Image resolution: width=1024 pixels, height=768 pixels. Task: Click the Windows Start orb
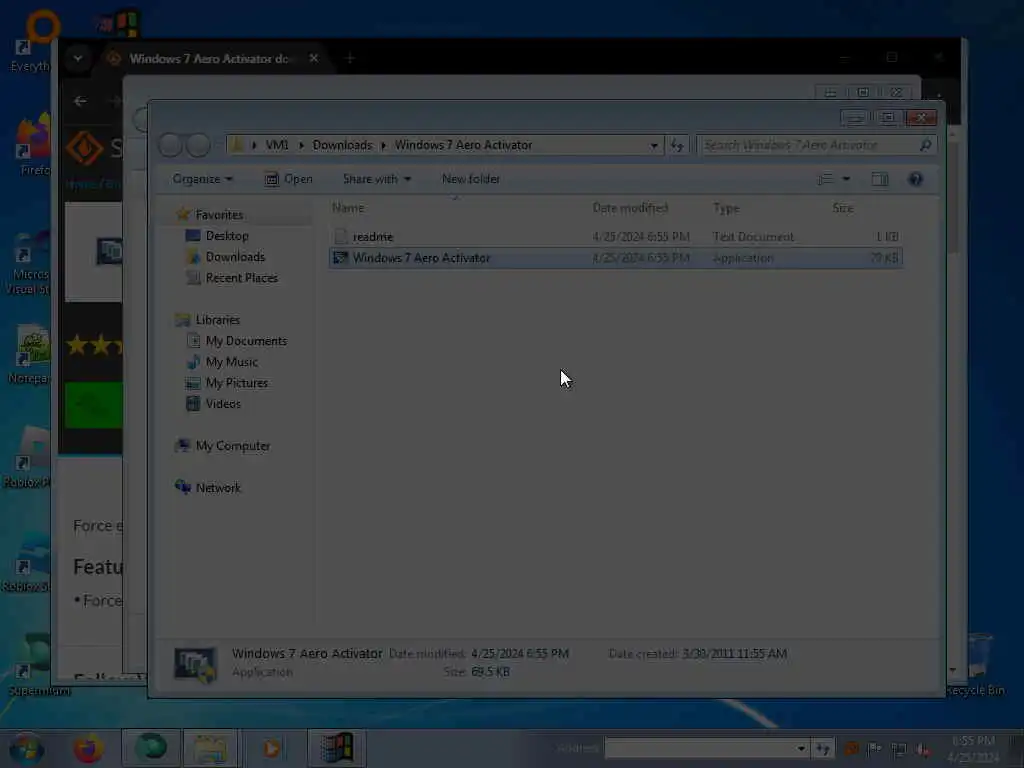[x=26, y=748]
